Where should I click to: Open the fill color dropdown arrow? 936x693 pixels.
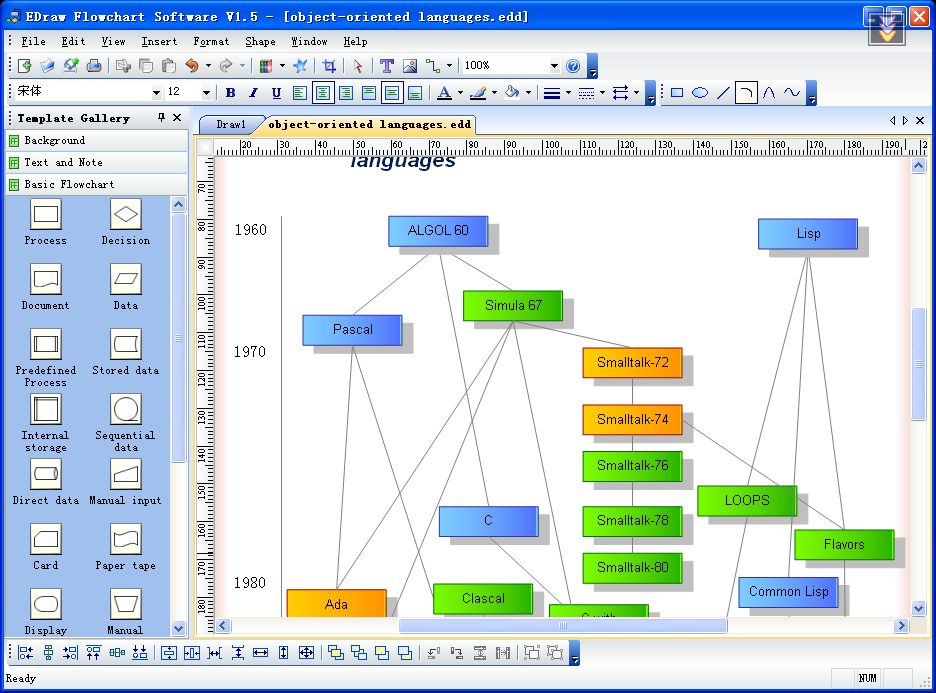tap(528, 93)
